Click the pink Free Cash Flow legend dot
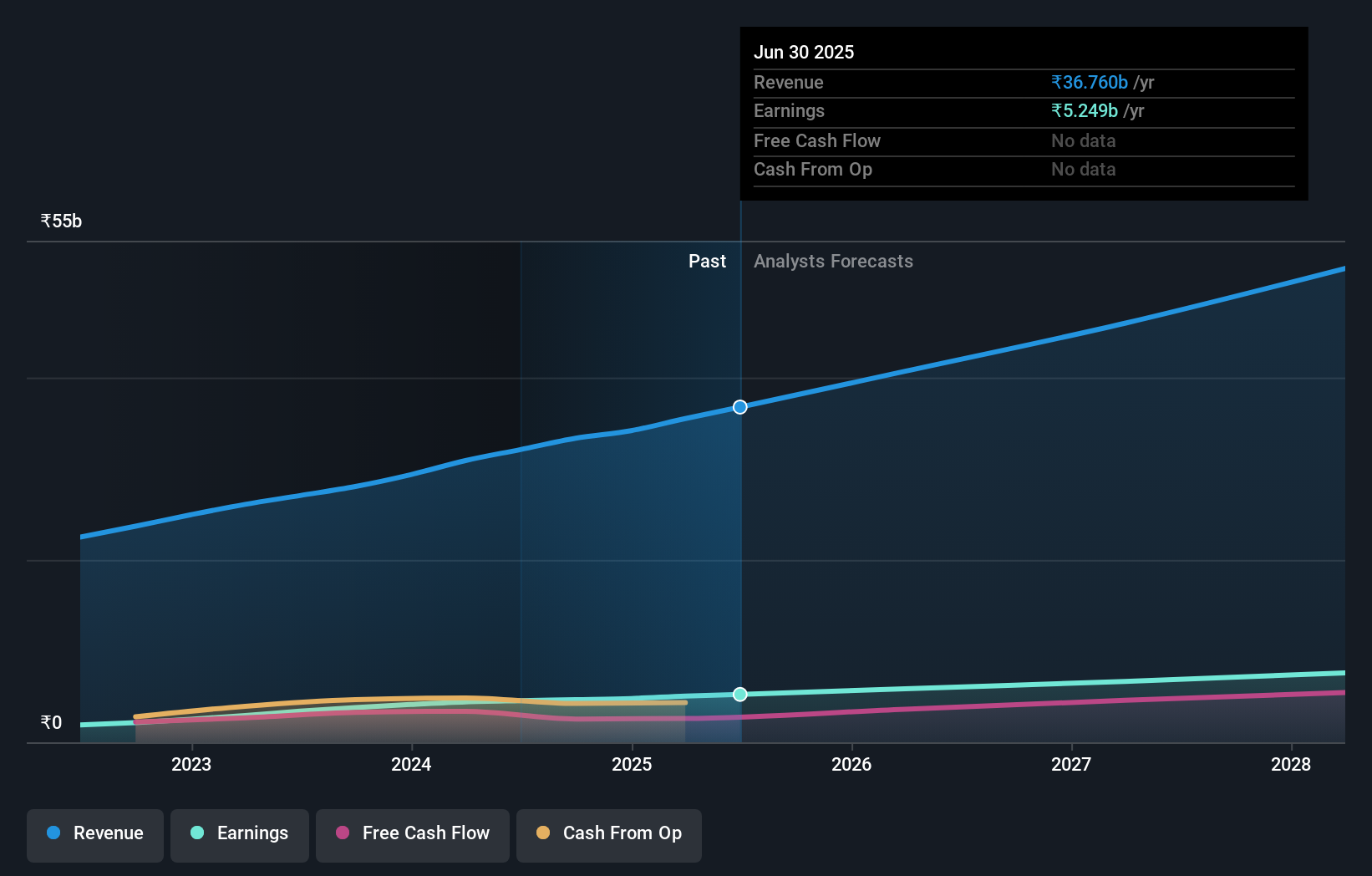 [x=342, y=833]
